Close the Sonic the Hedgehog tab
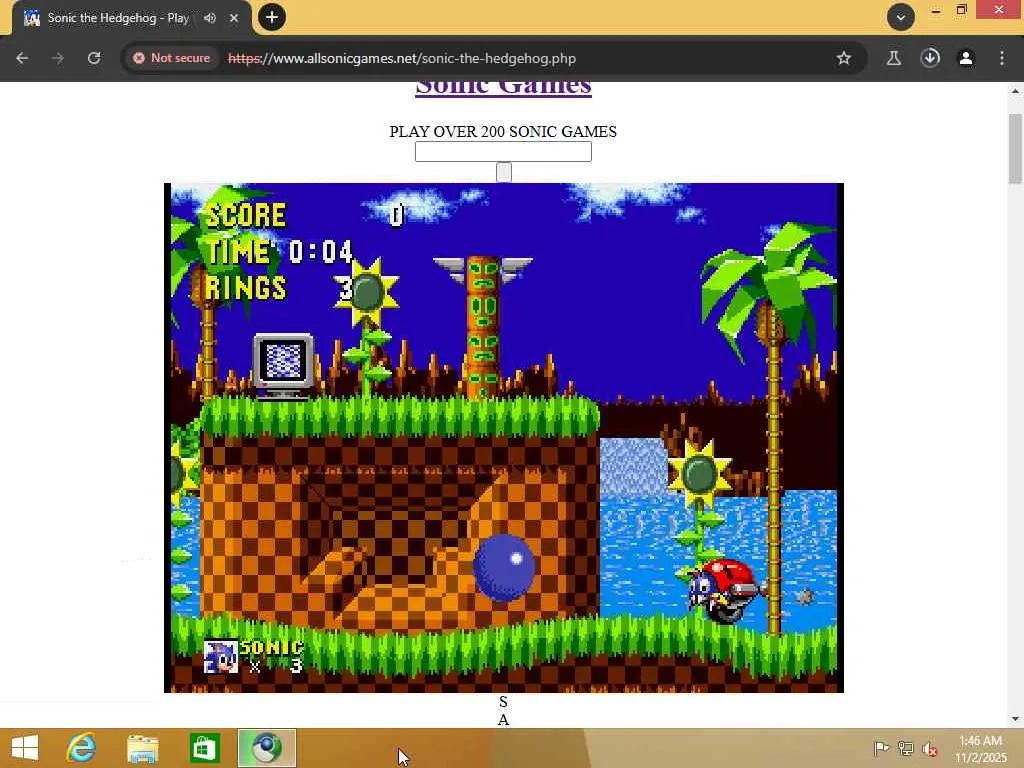The height and width of the screenshot is (768, 1024). pos(234,18)
